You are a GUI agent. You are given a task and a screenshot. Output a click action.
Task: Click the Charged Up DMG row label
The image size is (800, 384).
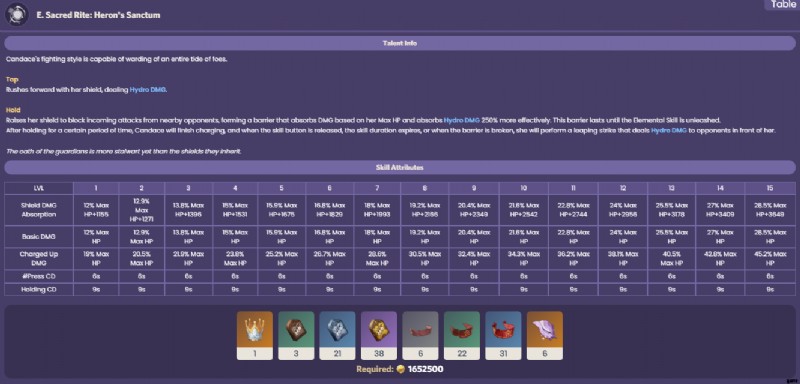(x=39, y=259)
